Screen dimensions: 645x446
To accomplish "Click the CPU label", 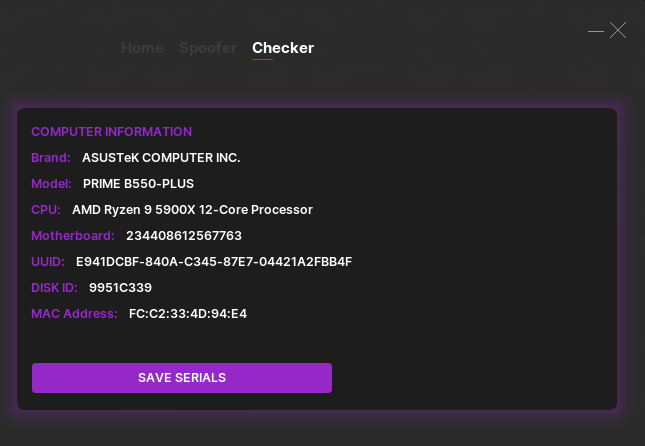I will pyautogui.click(x=46, y=210).
